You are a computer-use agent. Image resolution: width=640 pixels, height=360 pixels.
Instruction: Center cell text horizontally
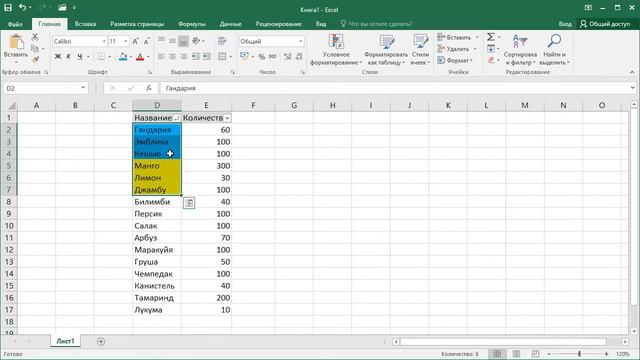click(173, 56)
